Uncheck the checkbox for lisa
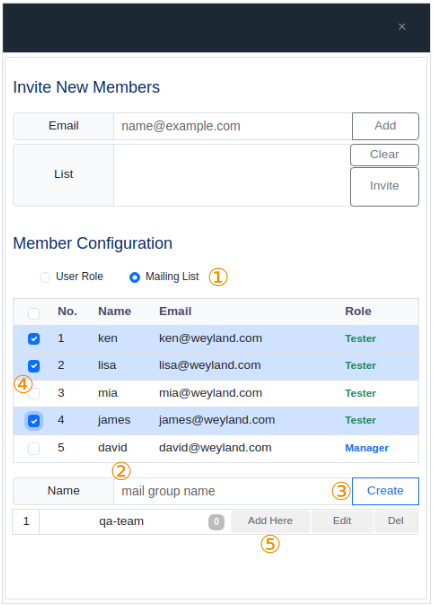 point(34,366)
